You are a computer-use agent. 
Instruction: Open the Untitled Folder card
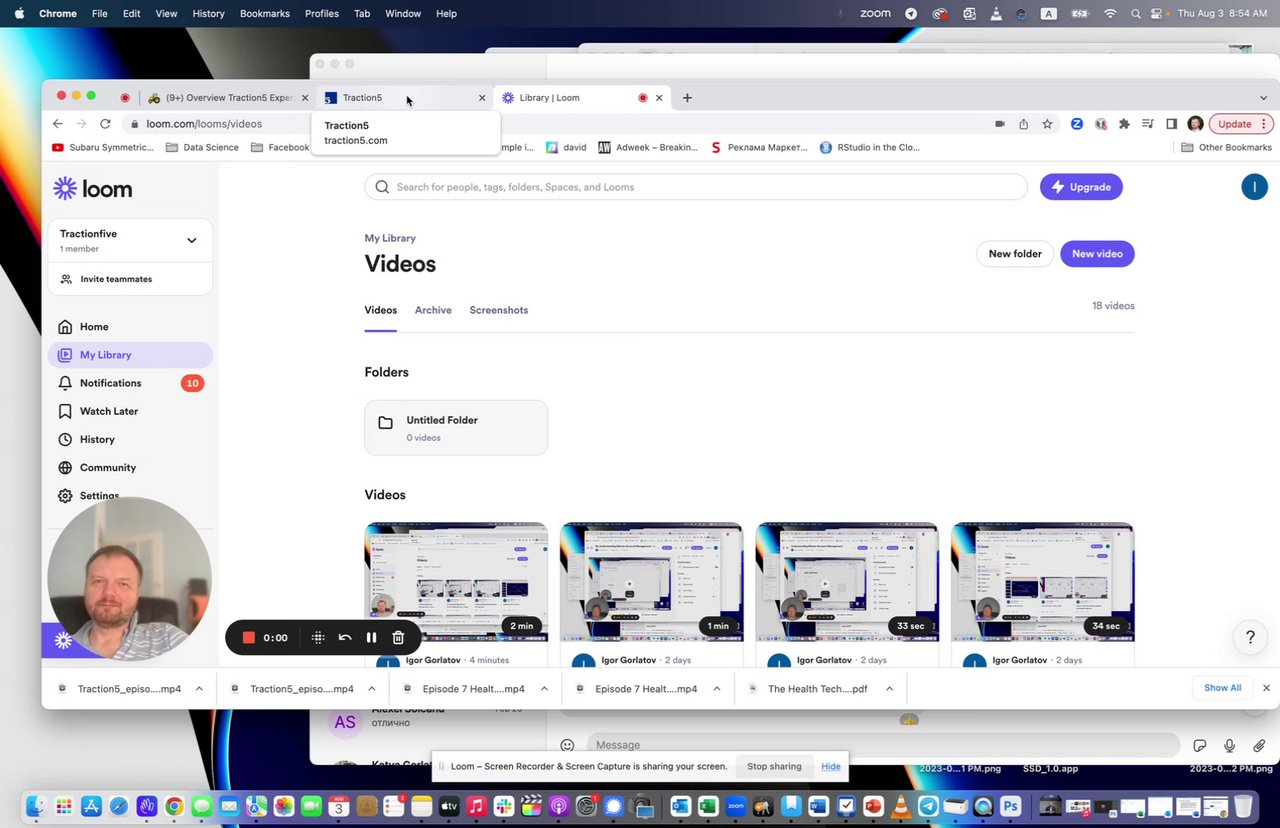(456, 428)
